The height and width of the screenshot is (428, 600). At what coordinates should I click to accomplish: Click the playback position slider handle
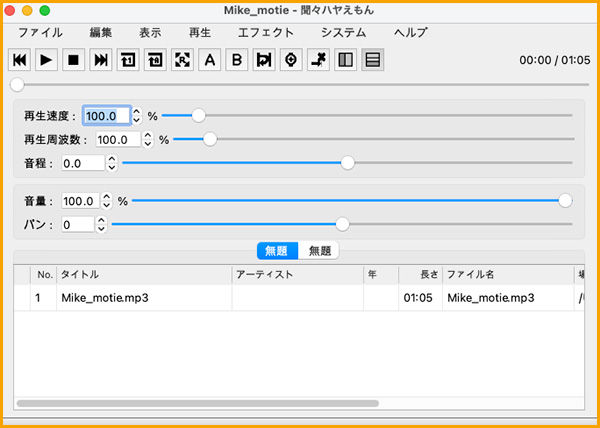coord(17,85)
